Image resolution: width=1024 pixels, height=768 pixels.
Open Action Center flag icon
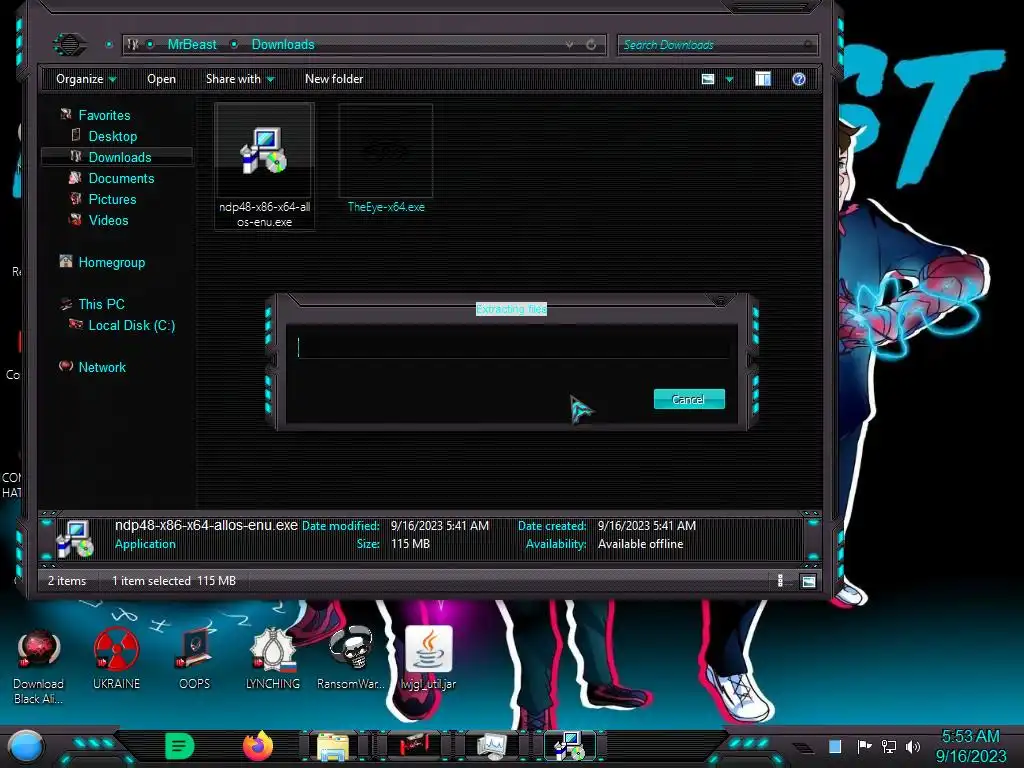pos(863,746)
